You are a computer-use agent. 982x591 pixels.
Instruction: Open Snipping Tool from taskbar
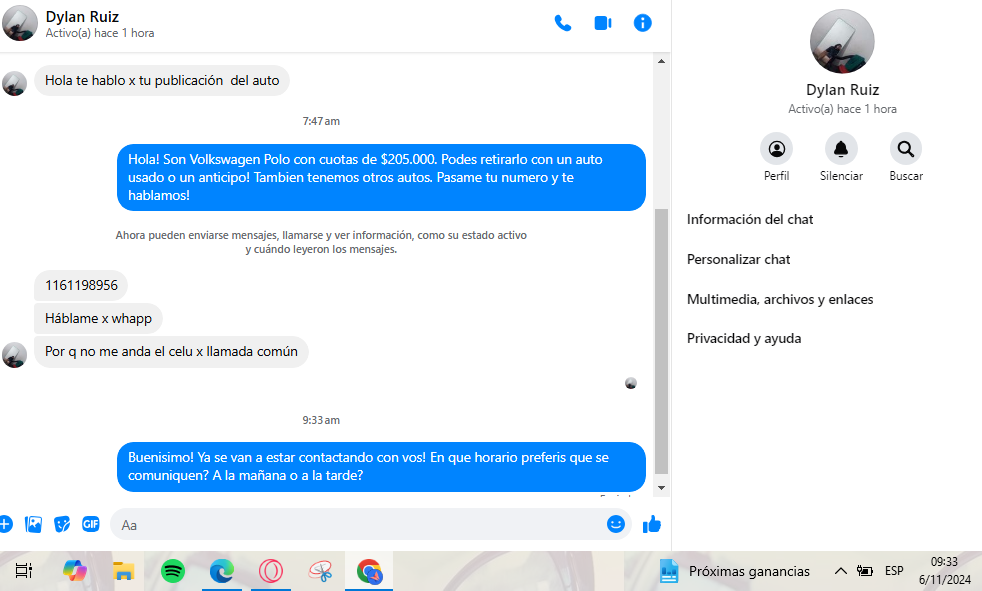click(x=320, y=571)
